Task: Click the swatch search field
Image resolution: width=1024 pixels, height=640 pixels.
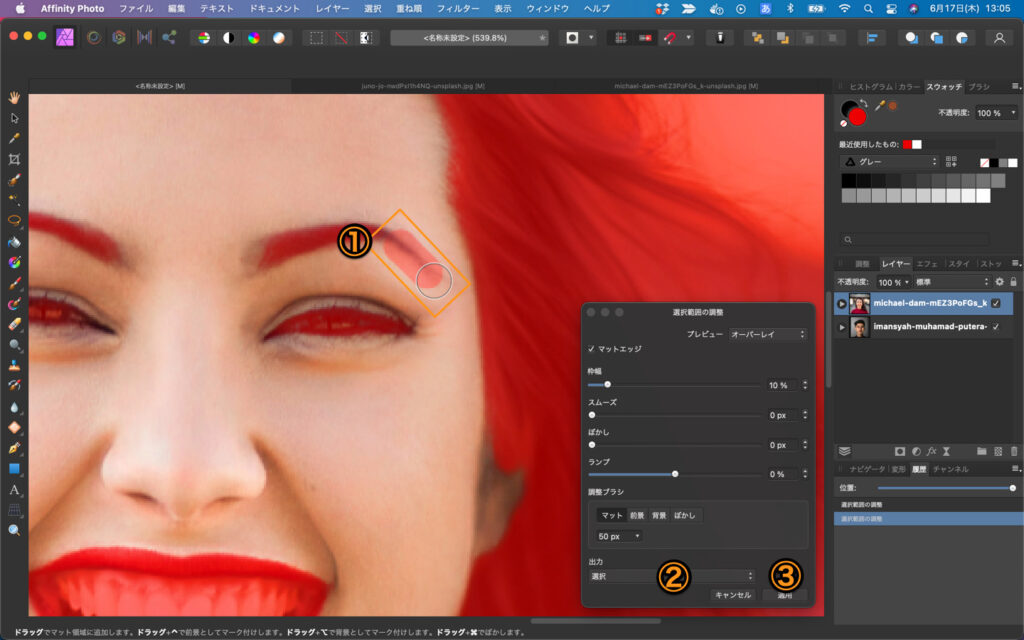Action: click(x=918, y=240)
